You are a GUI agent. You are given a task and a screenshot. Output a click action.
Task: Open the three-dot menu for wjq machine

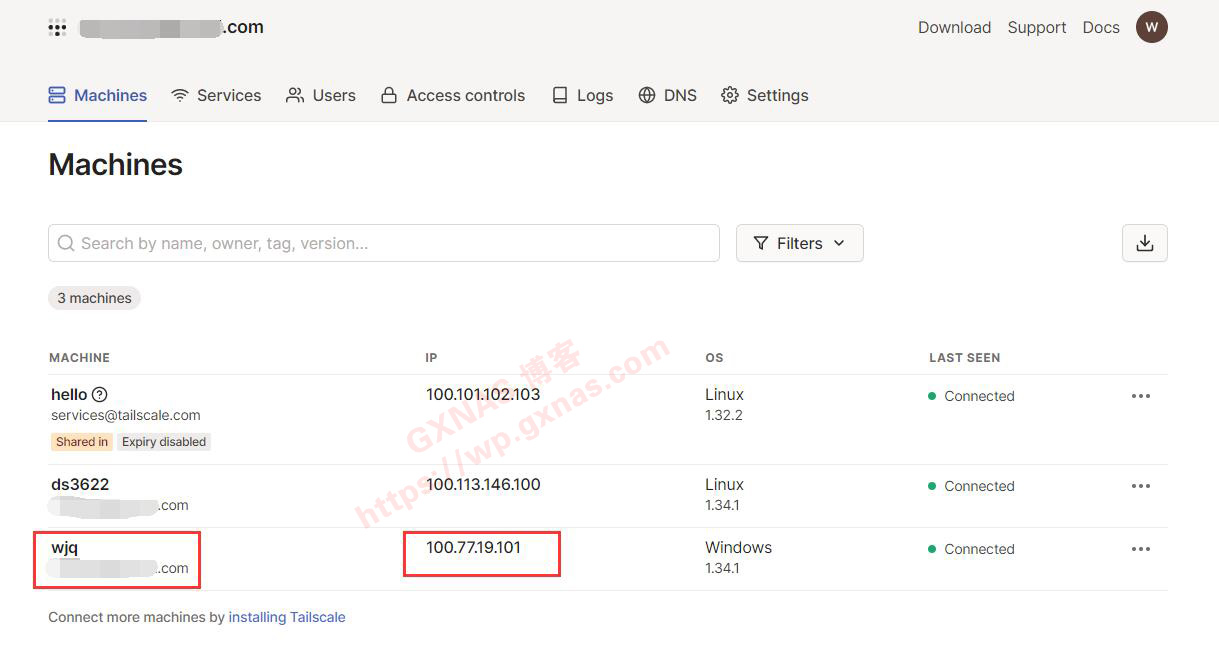tap(1140, 549)
